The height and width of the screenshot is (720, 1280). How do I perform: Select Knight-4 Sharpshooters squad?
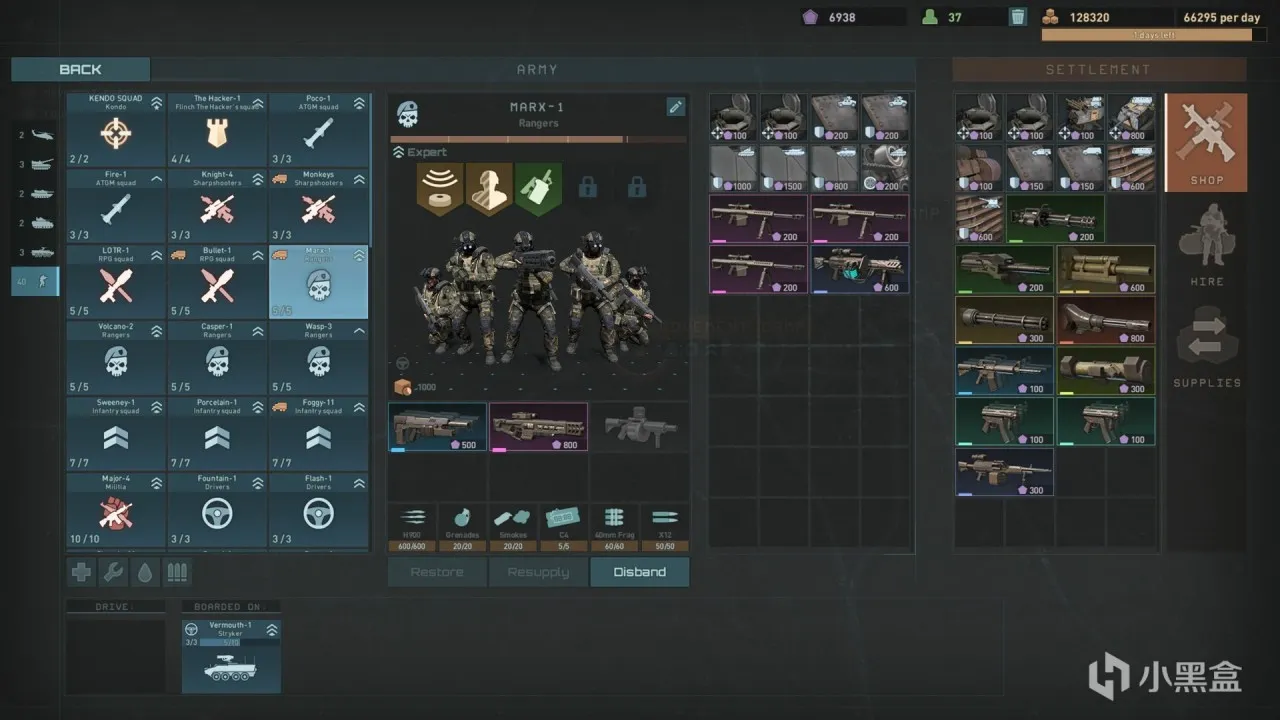217,206
